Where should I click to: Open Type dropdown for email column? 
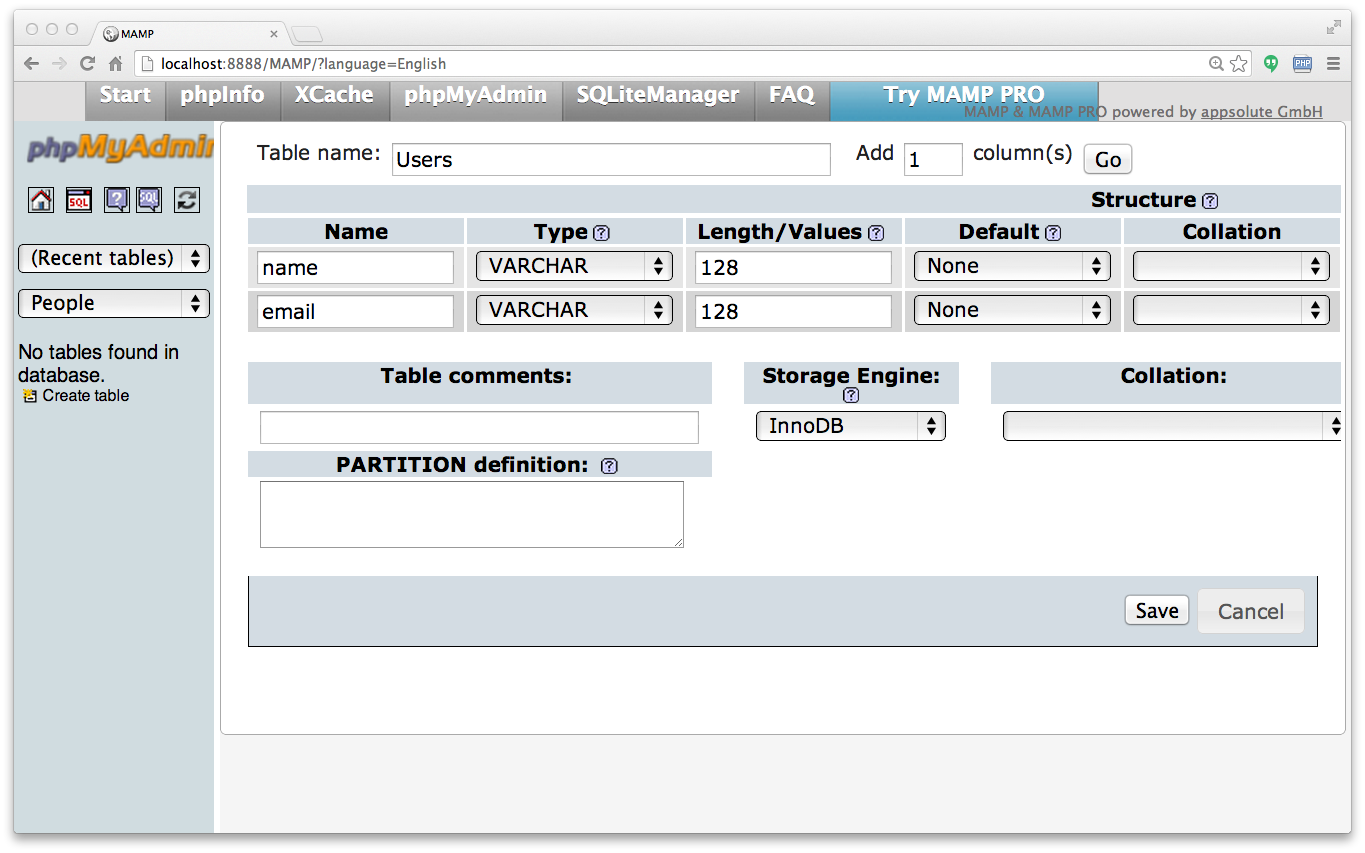tap(574, 310)
